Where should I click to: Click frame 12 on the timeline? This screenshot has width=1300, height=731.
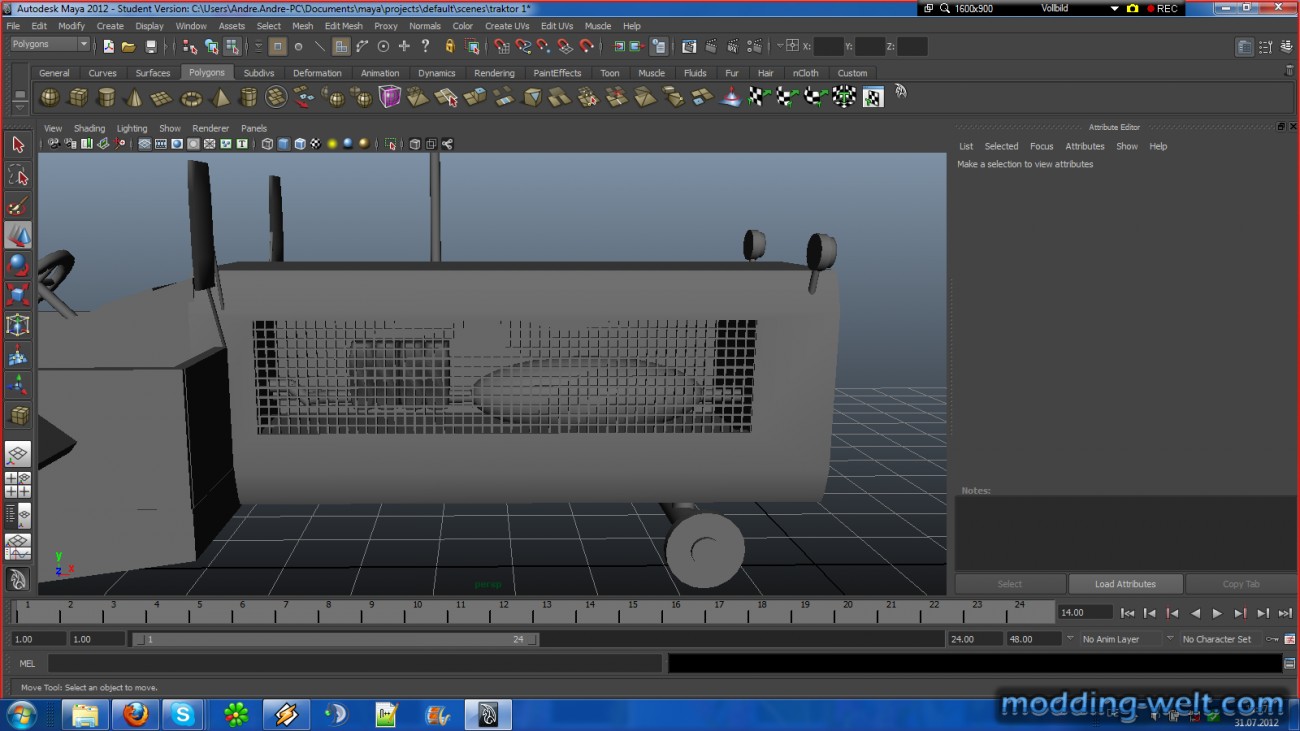(503, 610)
